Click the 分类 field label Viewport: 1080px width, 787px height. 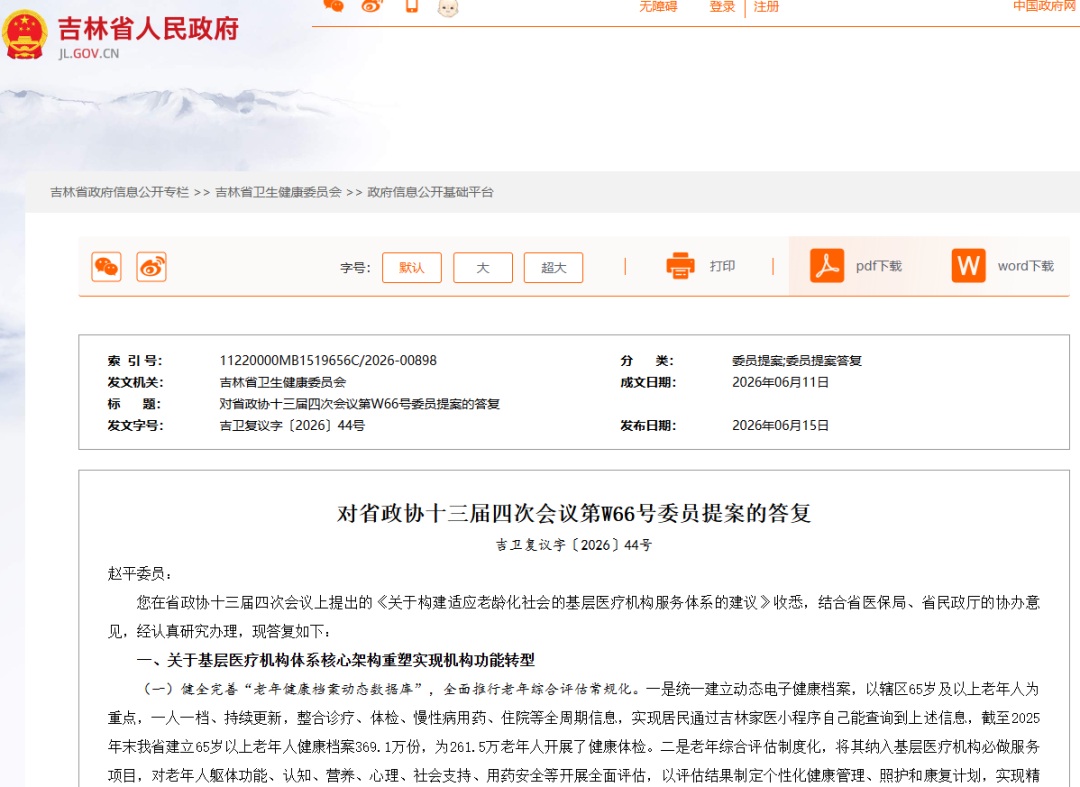pos(647,361)
